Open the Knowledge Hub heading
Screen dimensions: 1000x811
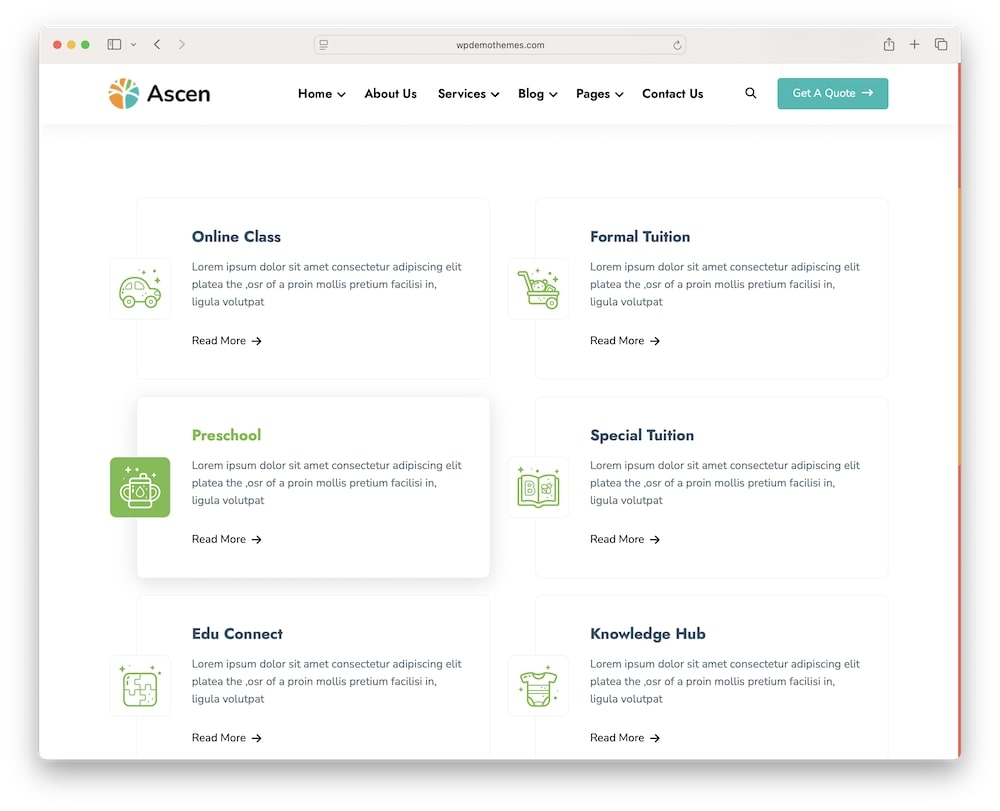(x=647, y=634)
